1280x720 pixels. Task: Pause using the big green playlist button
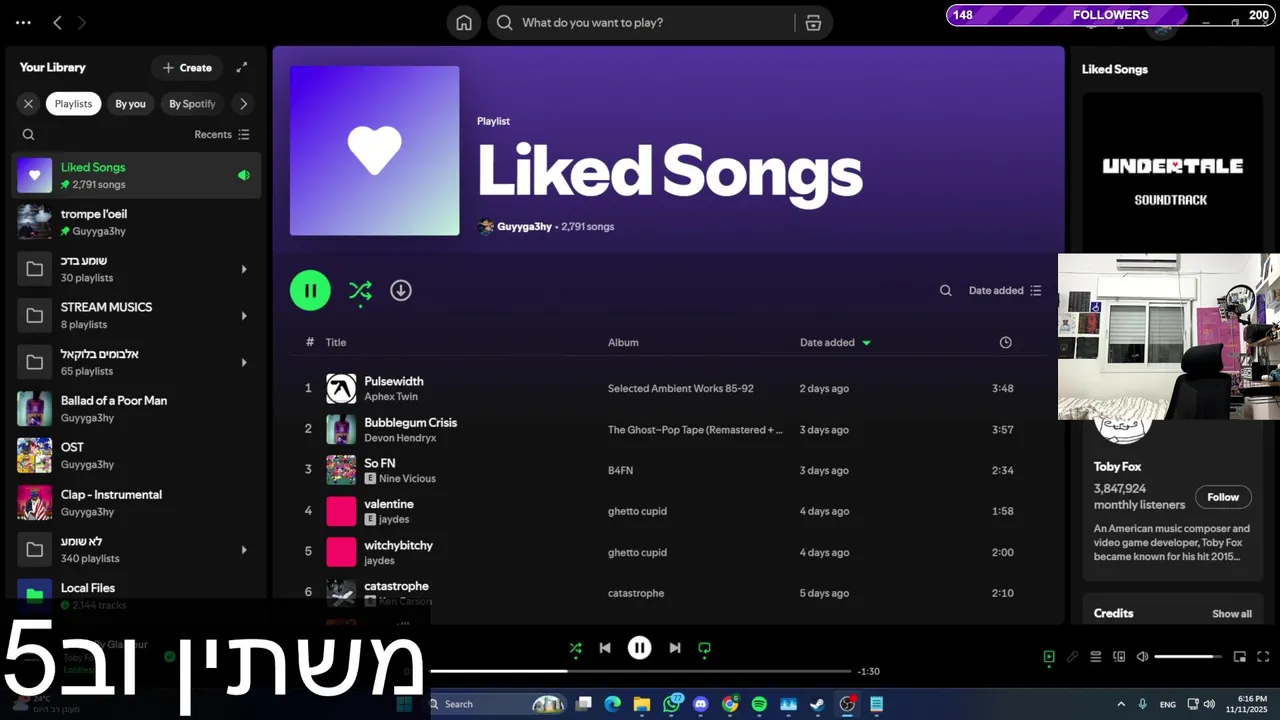[310, 290]
